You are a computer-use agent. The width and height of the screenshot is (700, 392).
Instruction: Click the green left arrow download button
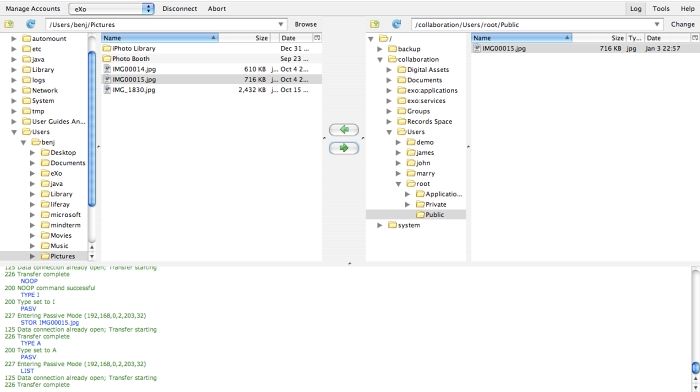[x=344, y=129]
